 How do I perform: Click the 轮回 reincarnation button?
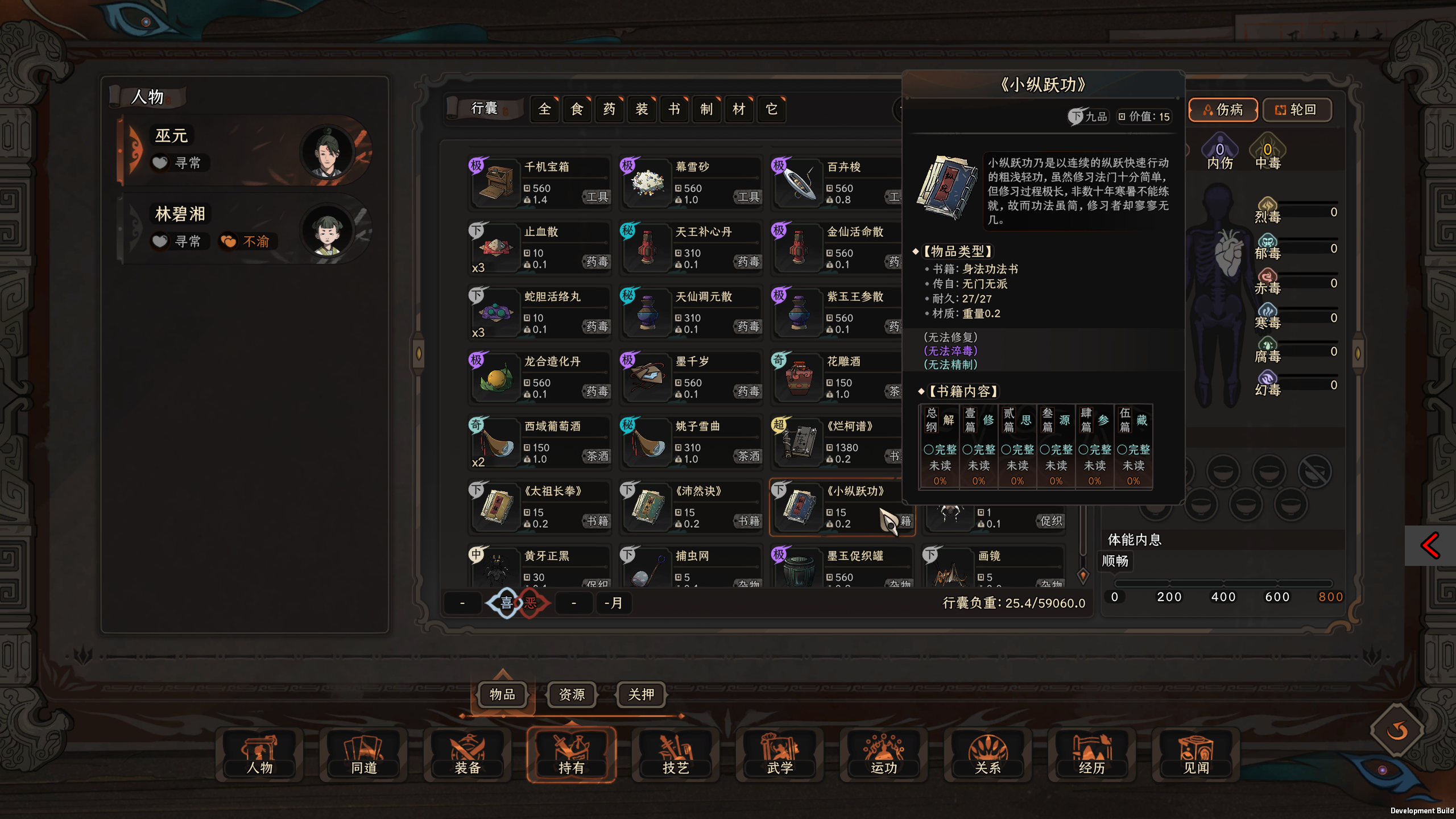pos(1297,110)
